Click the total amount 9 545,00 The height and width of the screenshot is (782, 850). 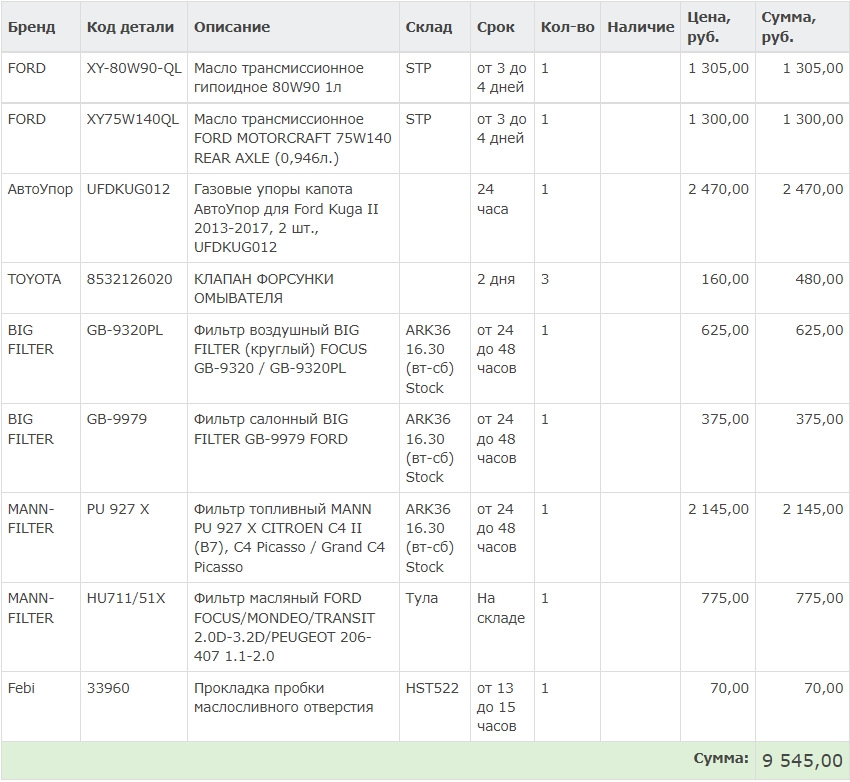pos(802,760)
